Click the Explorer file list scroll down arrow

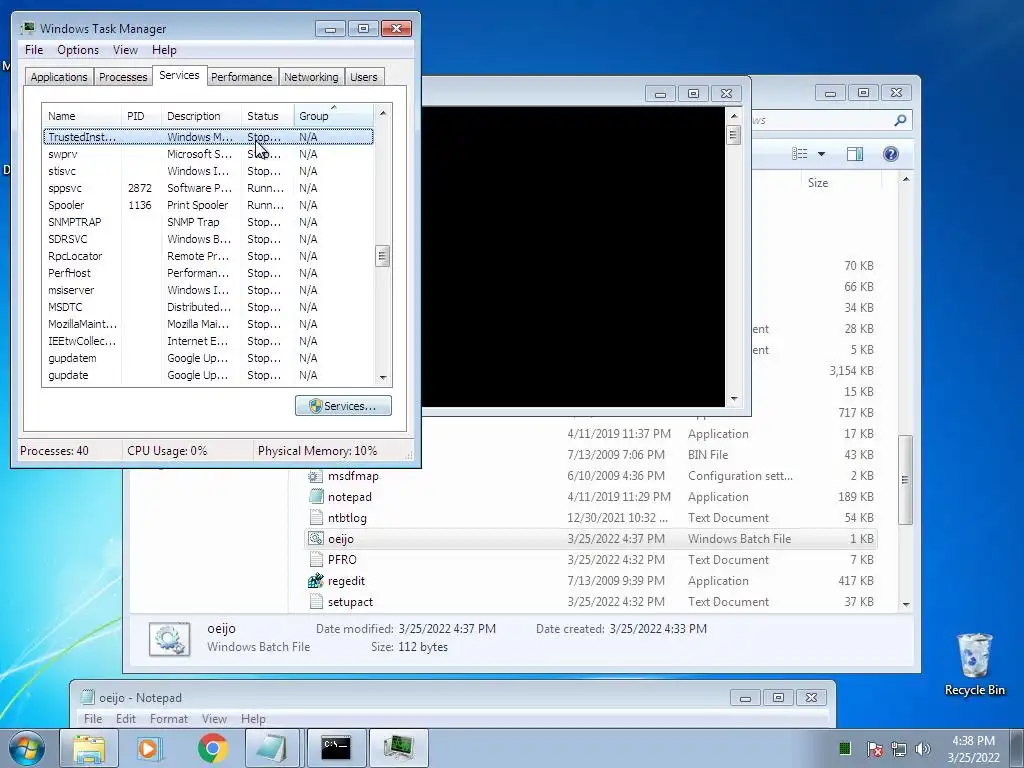(x=906, y=604)
